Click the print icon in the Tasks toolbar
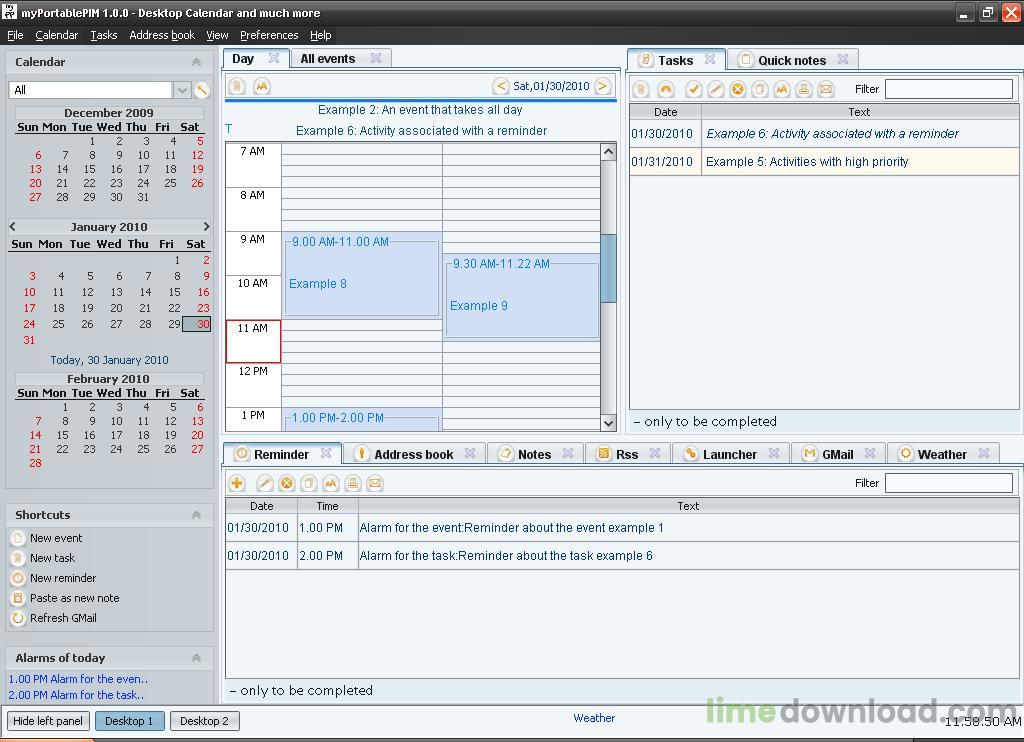Image resolution: width=1024 pixels, height=742 pixels. (x=804, y=89)
